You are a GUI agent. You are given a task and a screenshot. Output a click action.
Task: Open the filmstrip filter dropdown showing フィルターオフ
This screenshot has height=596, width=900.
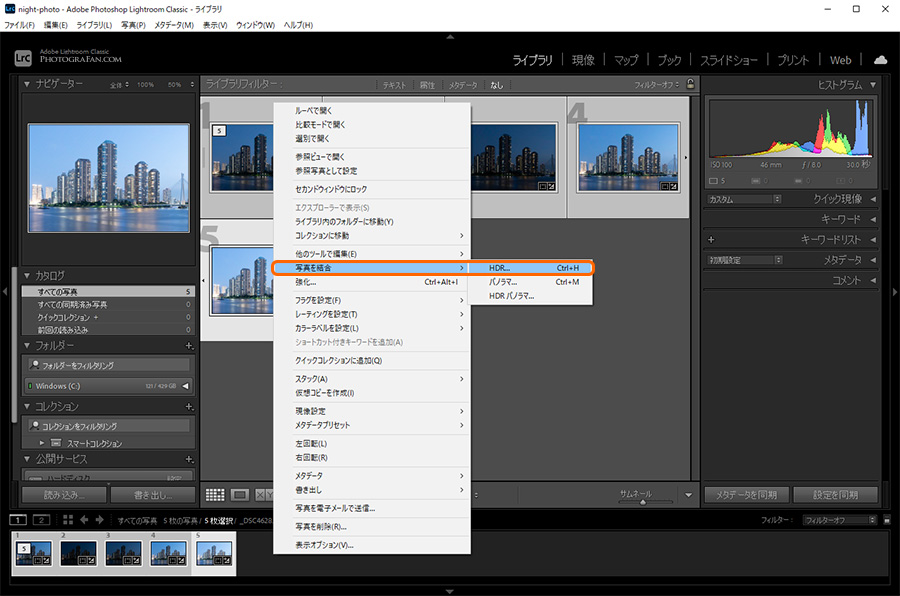(840, 520)
